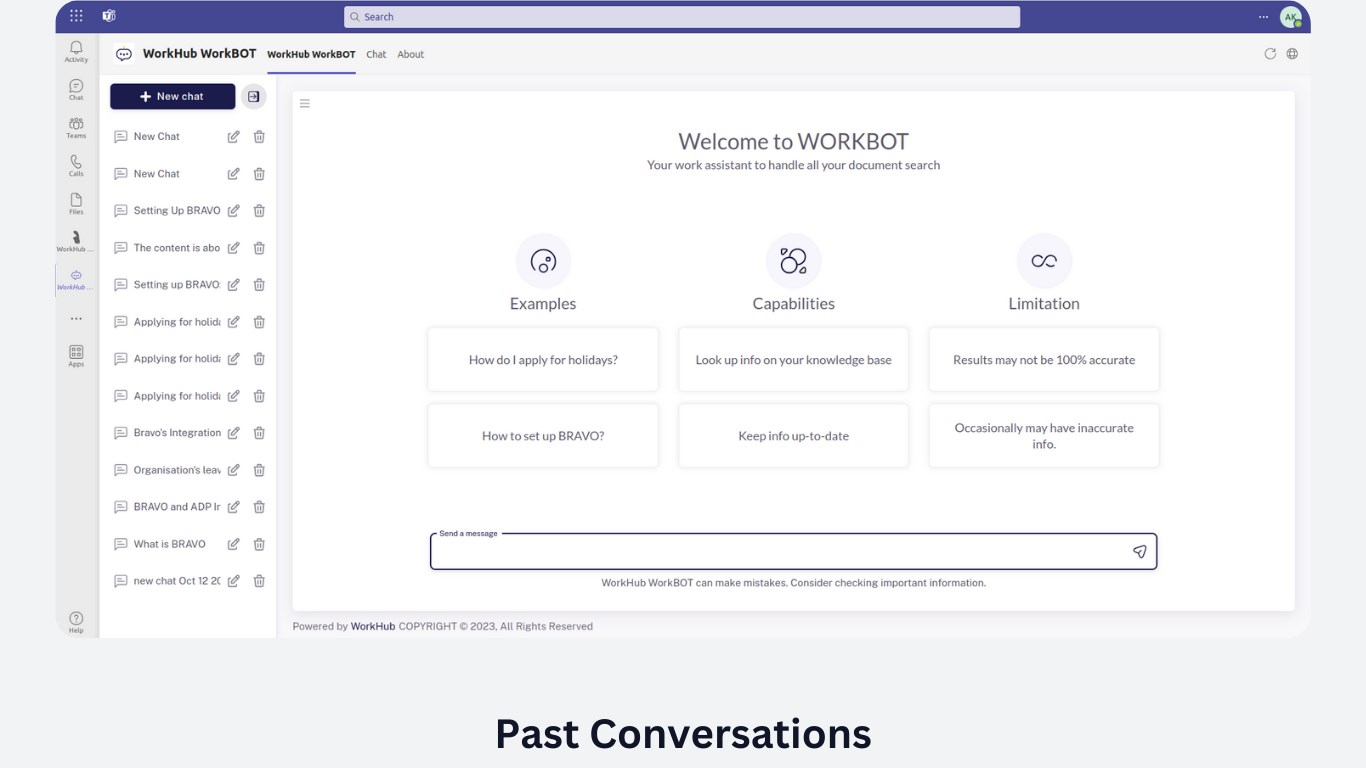Viewport: 1366px width, 768px height.
Task: Select "How do I apply for holidays?" example
Action: [543, 360]
